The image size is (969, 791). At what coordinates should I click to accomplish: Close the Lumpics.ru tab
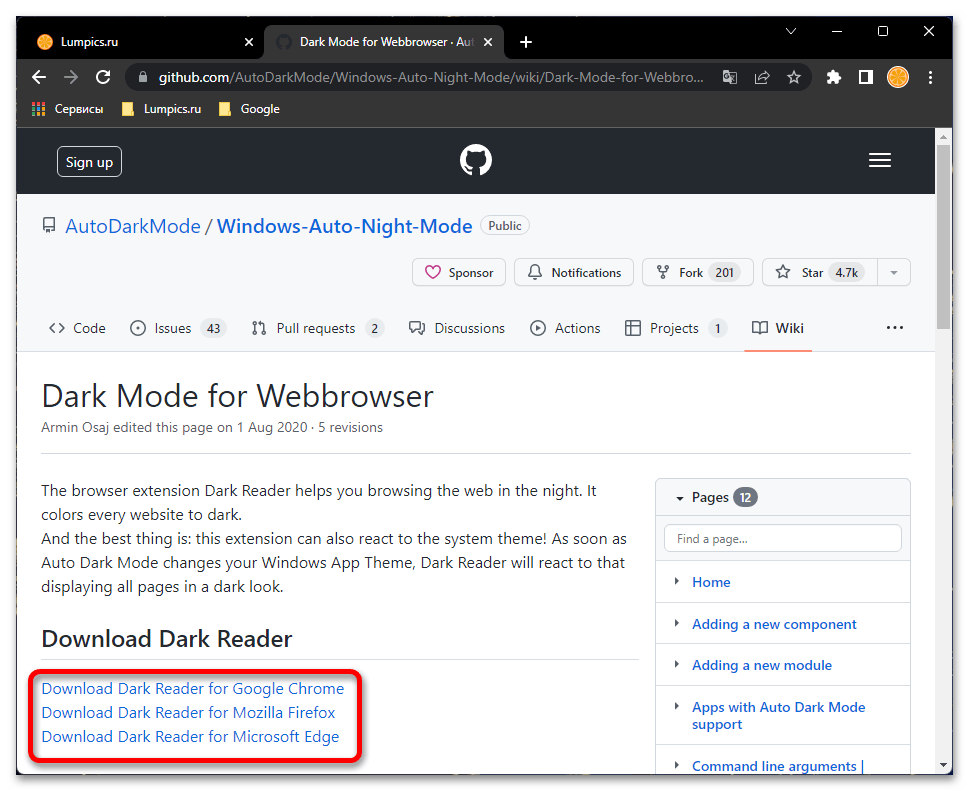[249, 42]
